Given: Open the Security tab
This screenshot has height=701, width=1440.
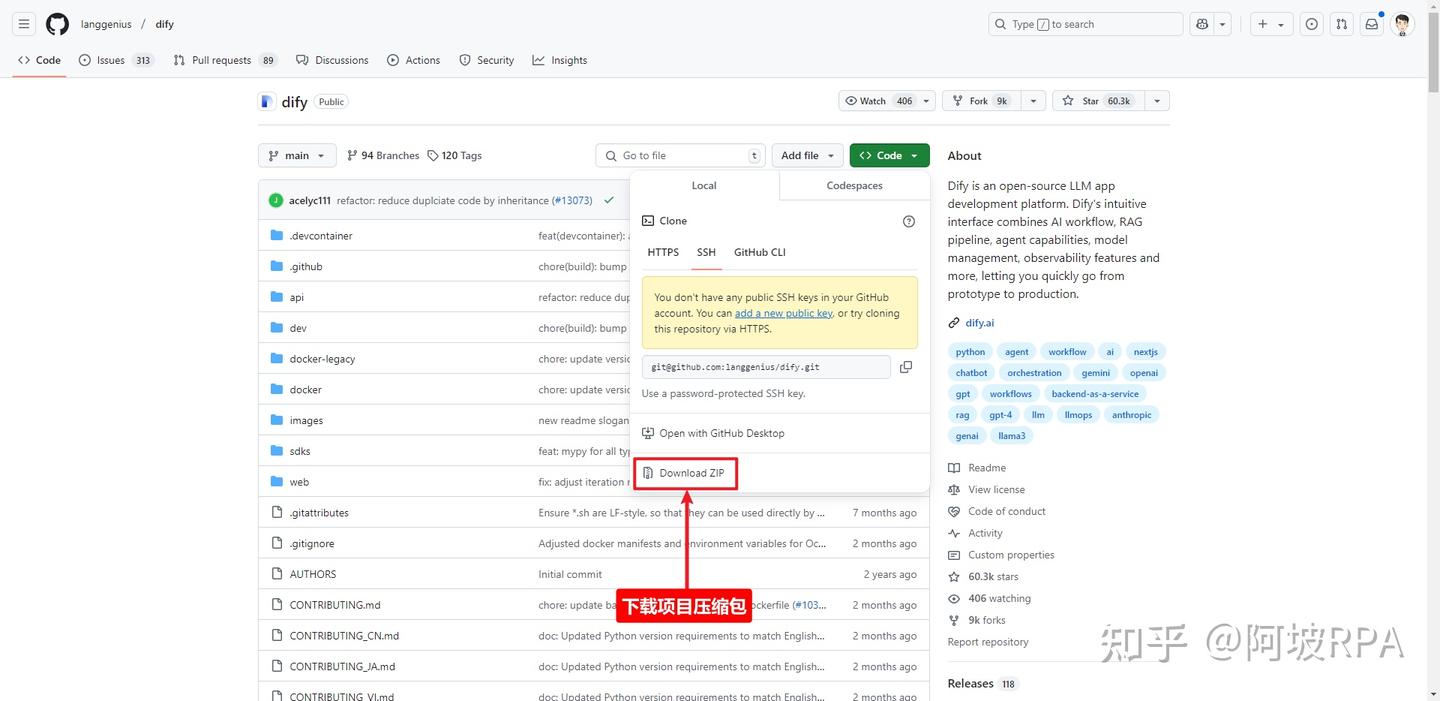Looking at the screenshot, I should (486, 60).
